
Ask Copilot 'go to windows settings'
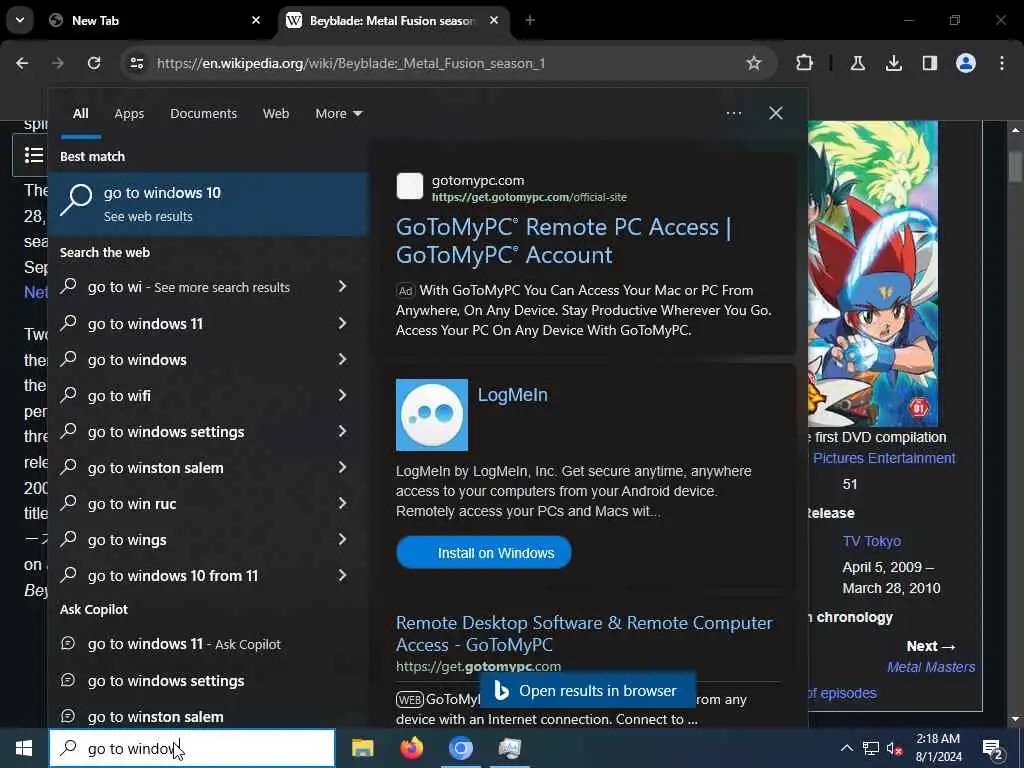[208, 680]
